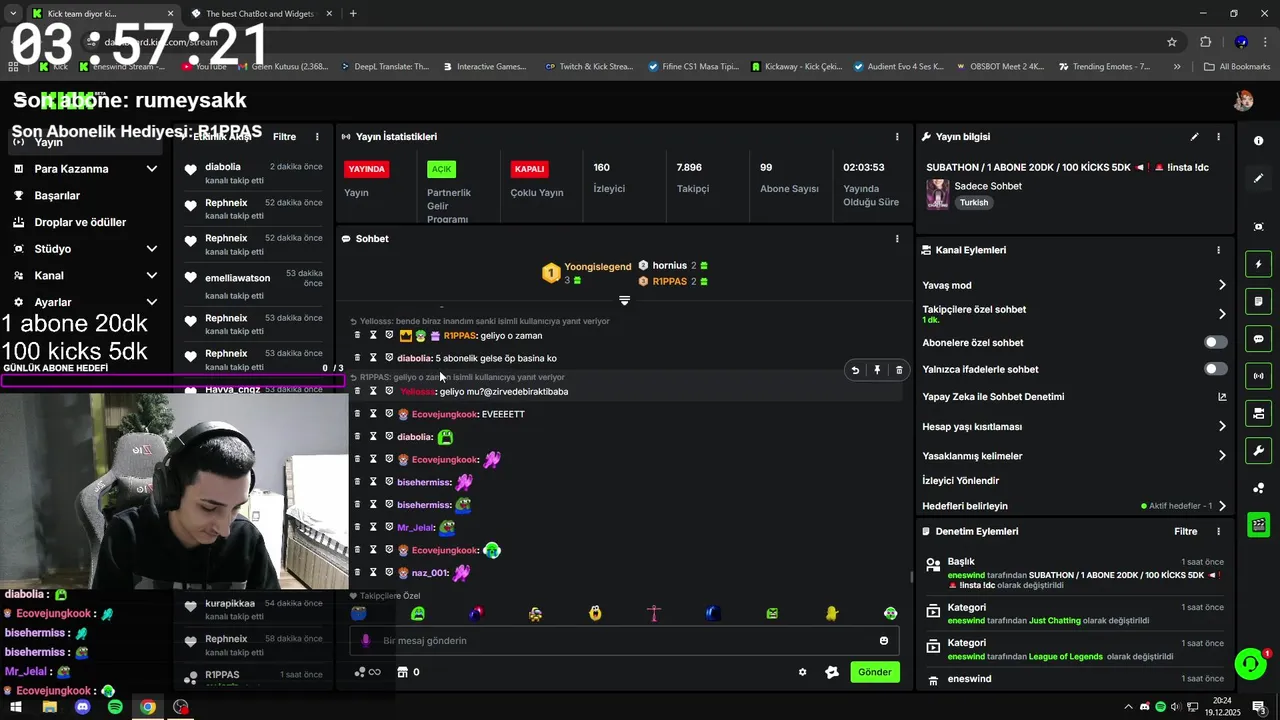Switch to The best ChatBot and Widgets tab
Viewport: 1280px width, 720px height.
click(x=259, y=14)
